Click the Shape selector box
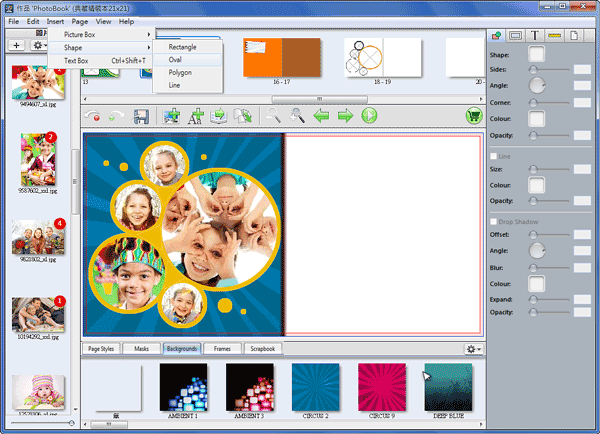 click(x=536, y=54)
